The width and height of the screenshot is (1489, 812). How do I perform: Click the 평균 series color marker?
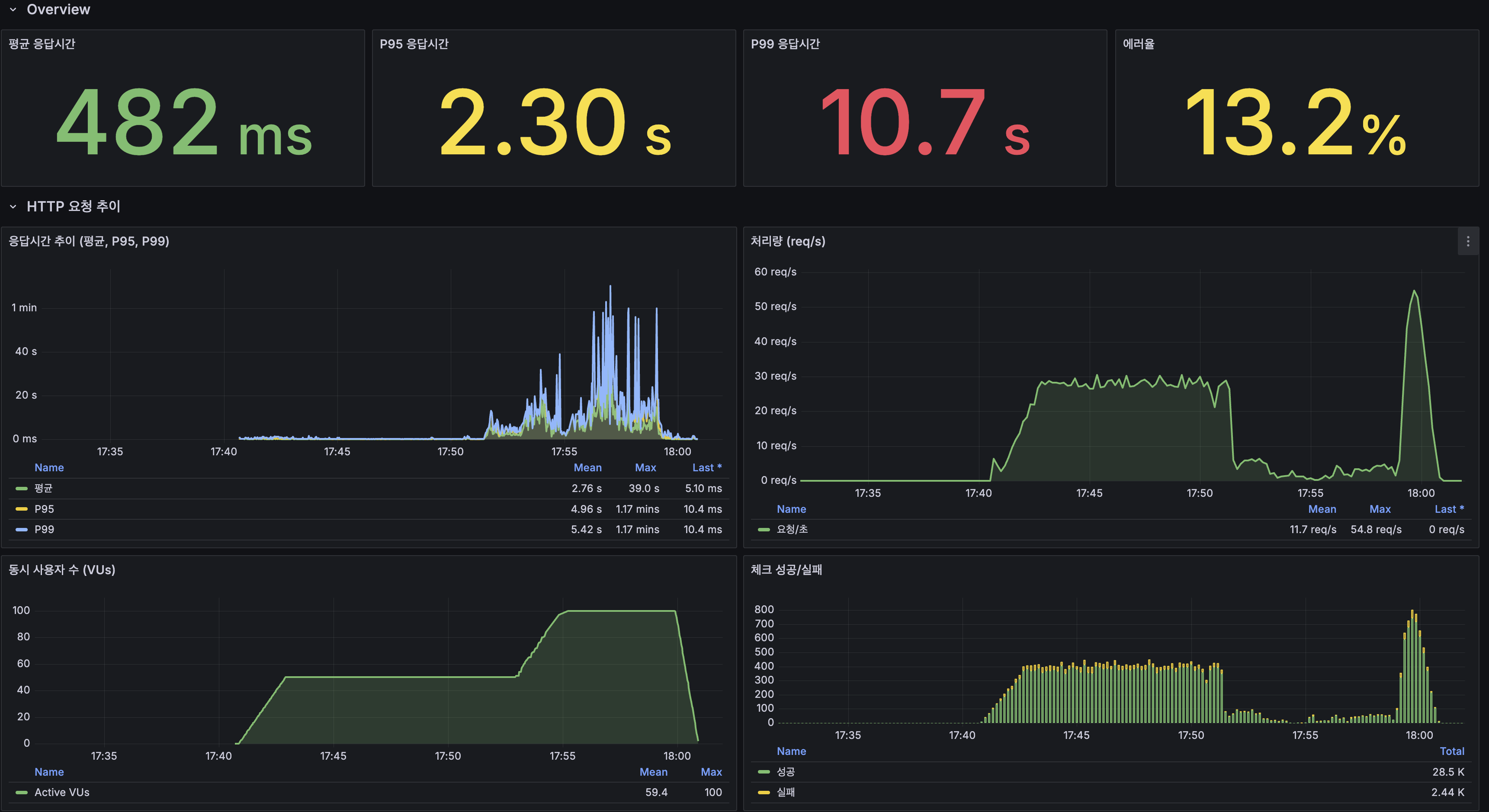pyautogui.click(x=21, y=488)
